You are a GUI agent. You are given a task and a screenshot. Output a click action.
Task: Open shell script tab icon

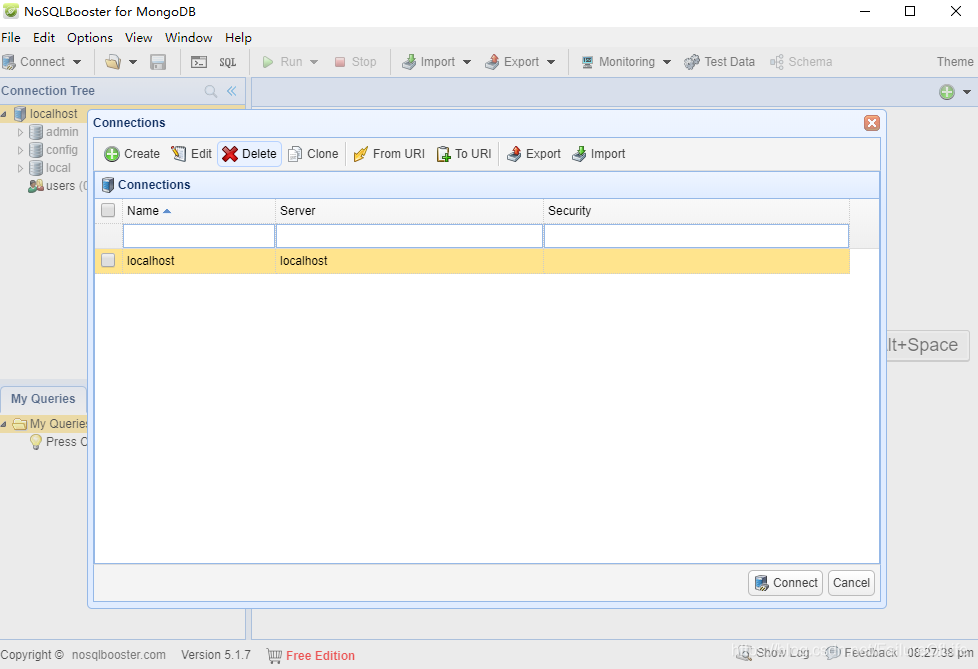[199, 62]
